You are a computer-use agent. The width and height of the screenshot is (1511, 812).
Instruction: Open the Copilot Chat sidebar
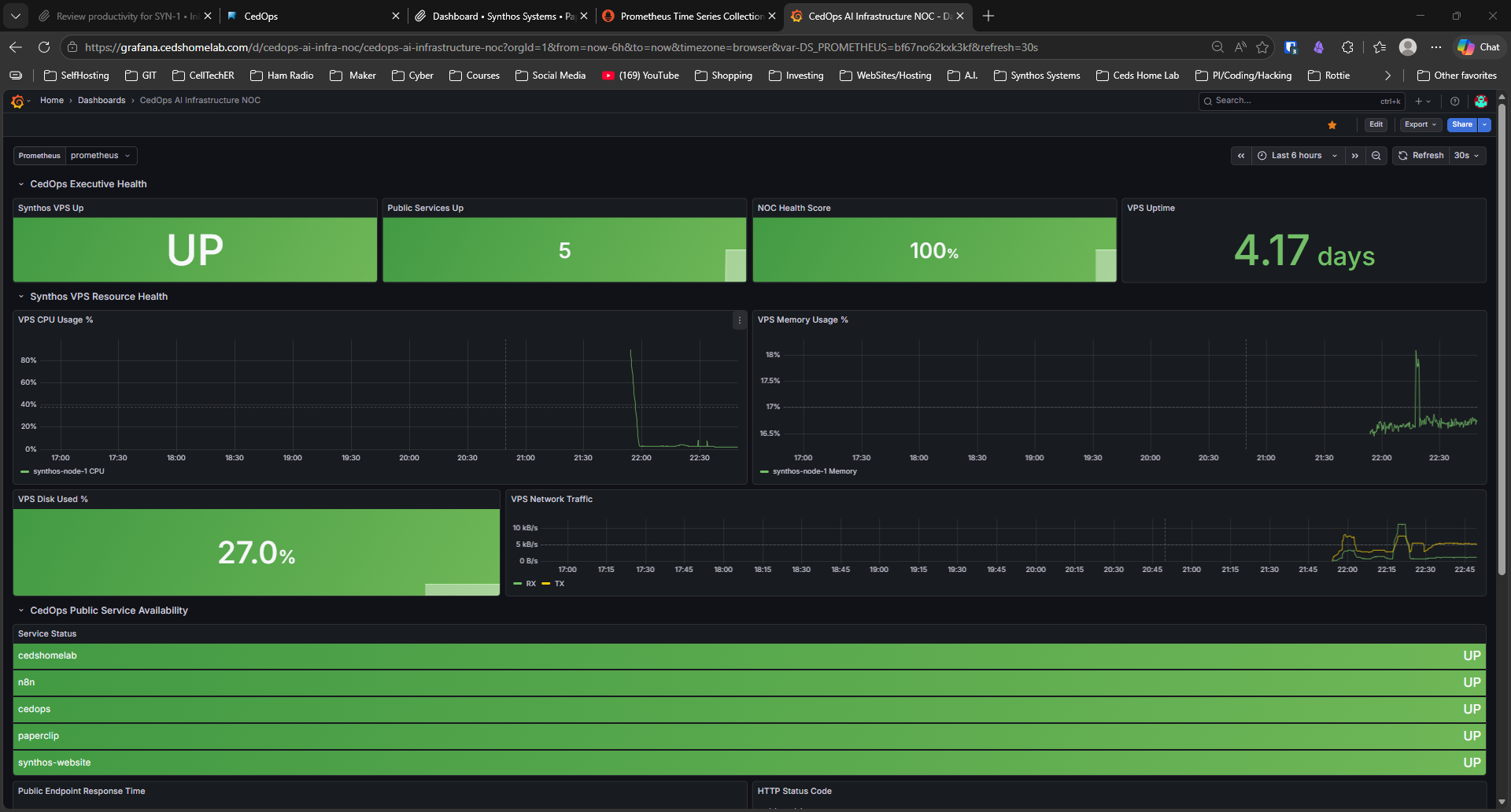tap(1479, 47)
